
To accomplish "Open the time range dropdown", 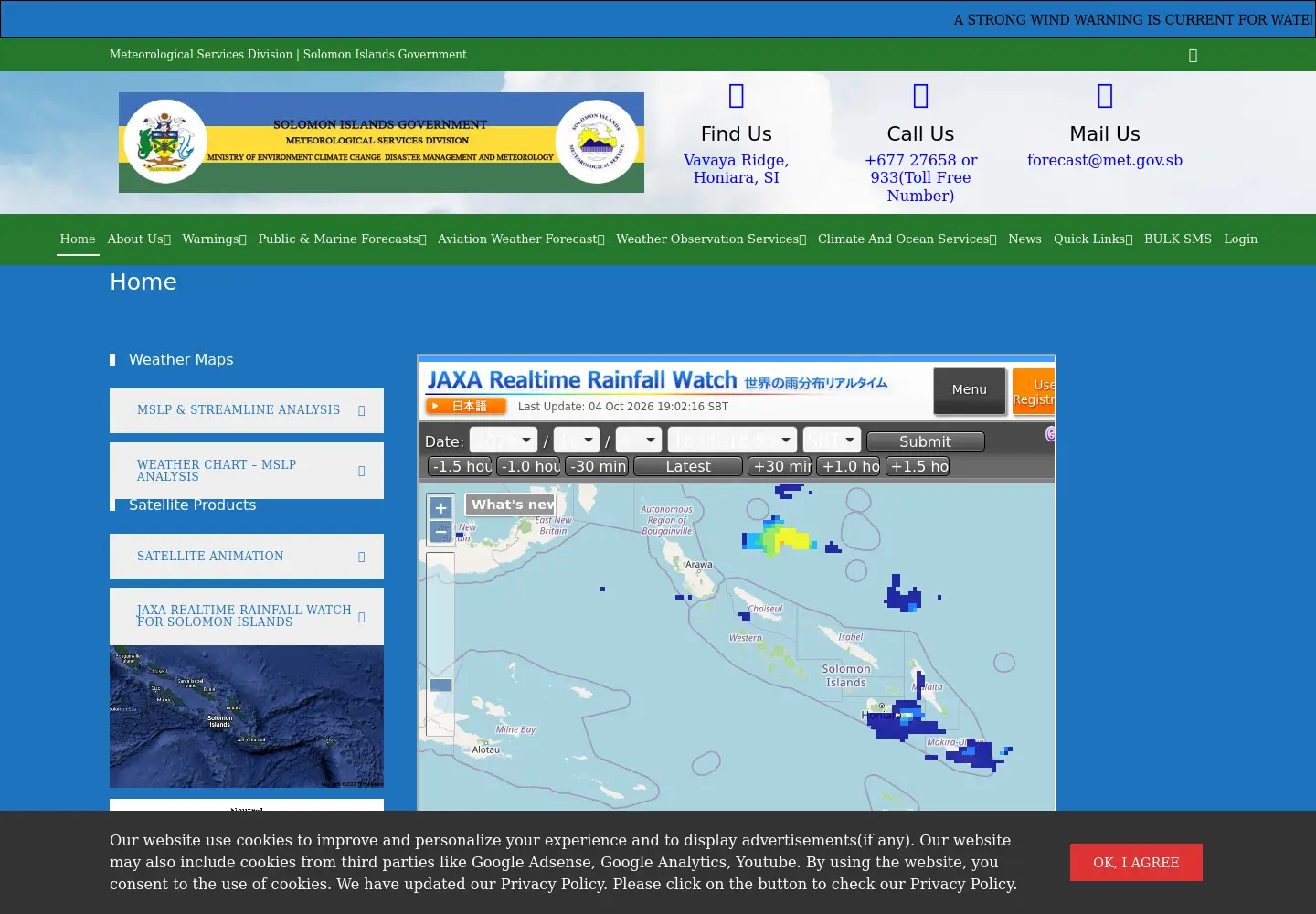I will [732, 441].
